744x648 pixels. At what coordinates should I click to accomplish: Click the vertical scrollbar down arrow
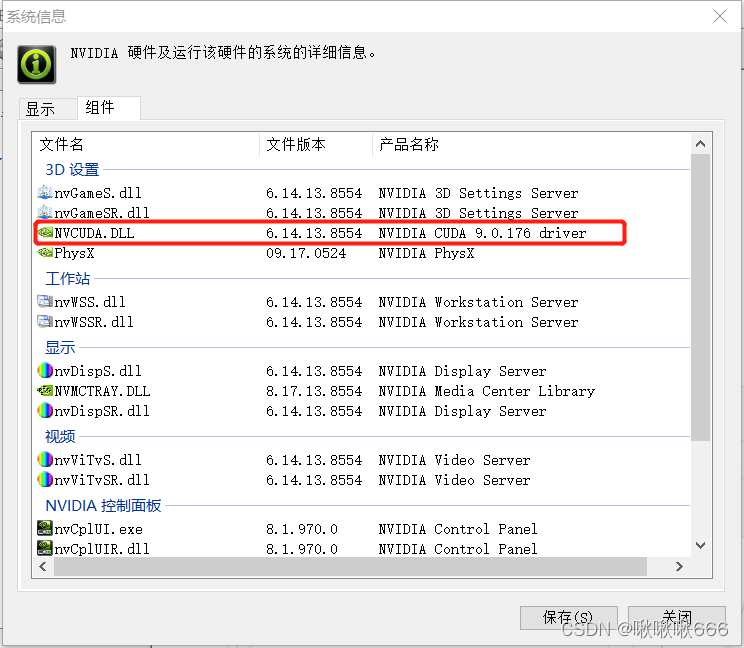click(700, 545)
